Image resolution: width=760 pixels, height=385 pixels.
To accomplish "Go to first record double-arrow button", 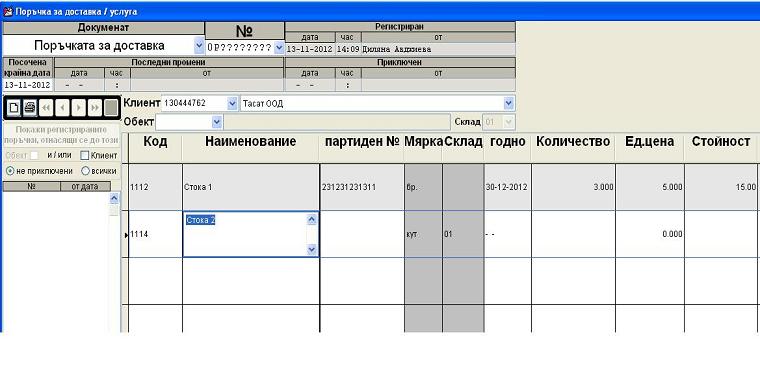I will tap(46, 108).
